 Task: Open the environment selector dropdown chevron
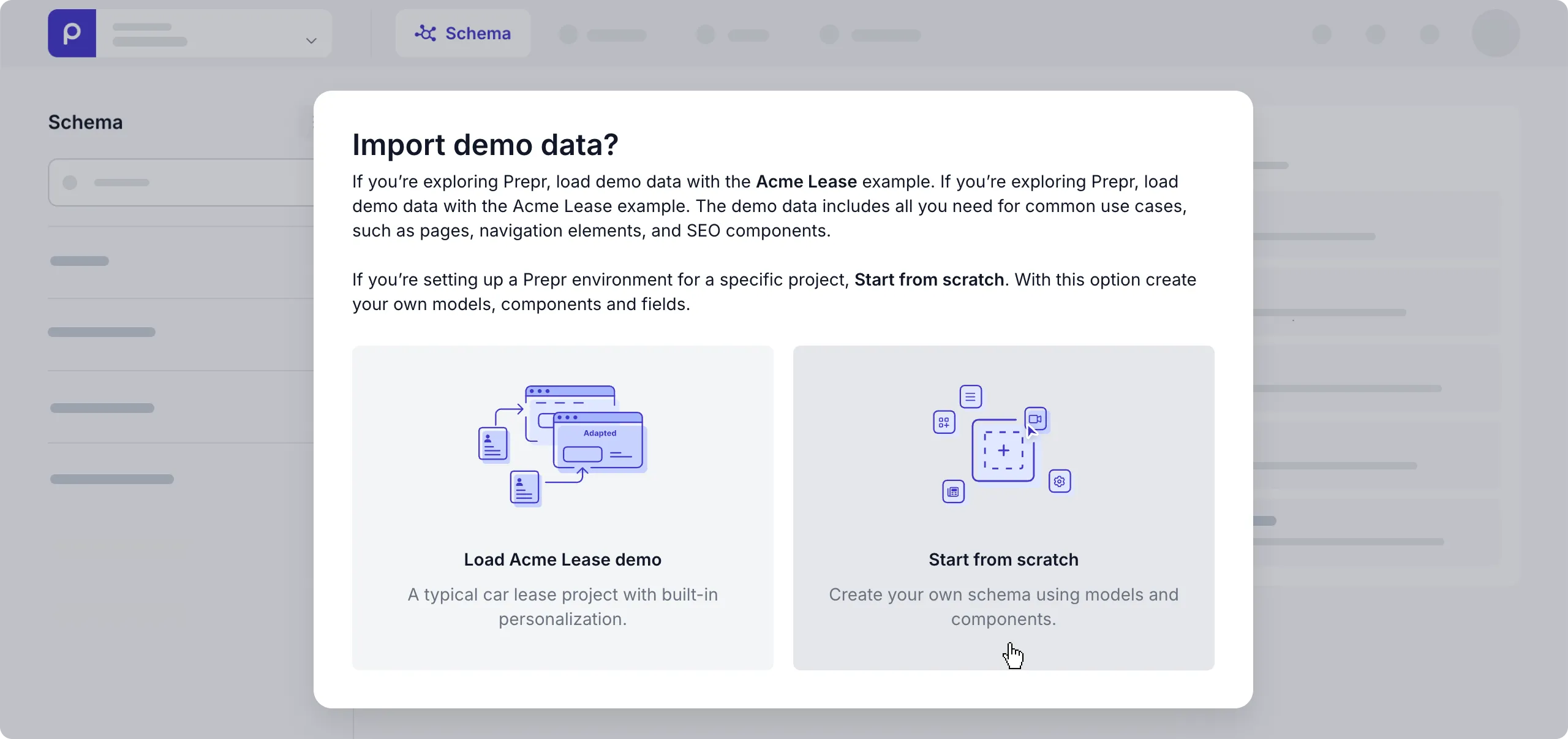coord(311,40)
